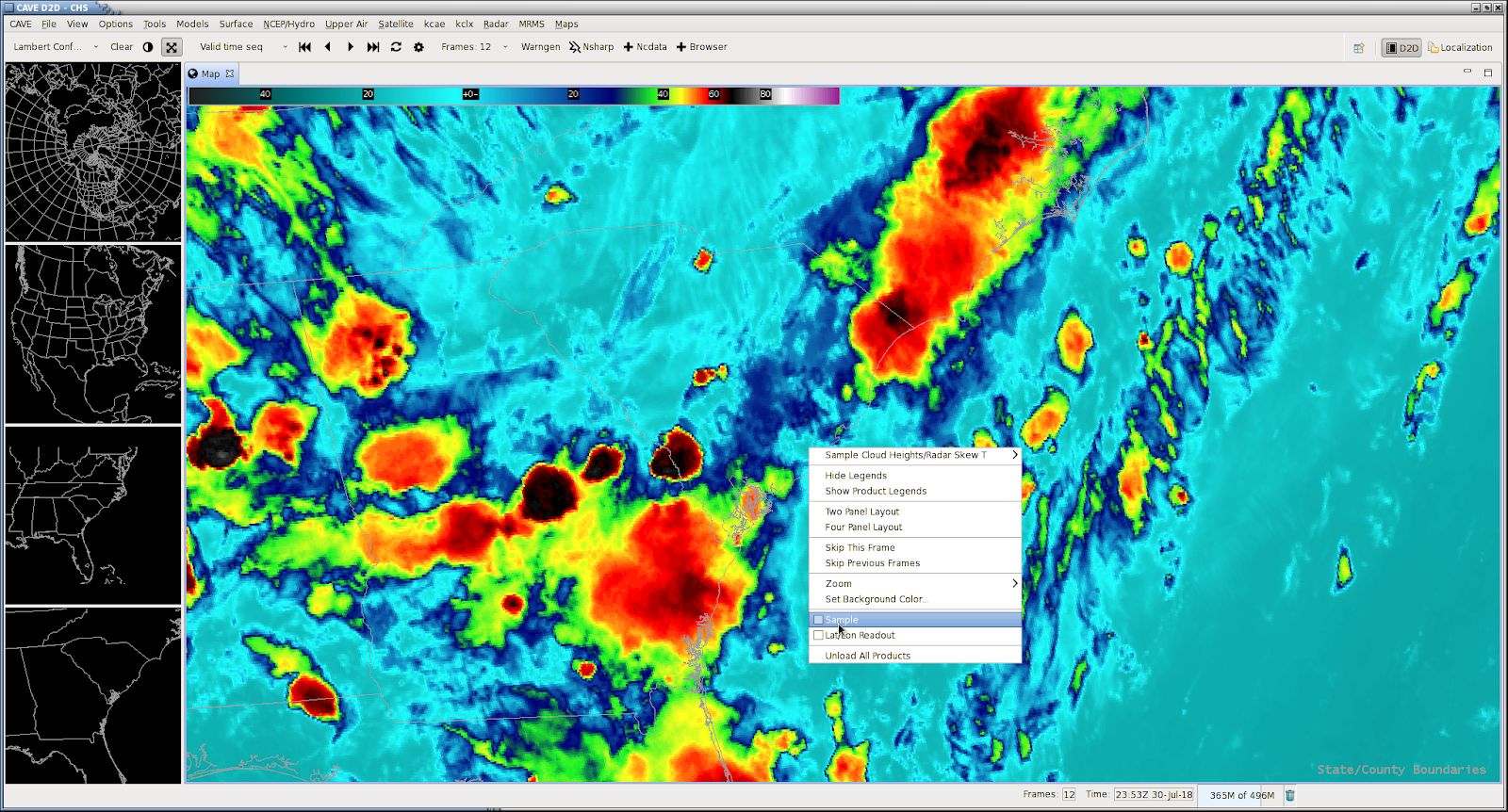This screenshot has height=812, width=1508.
Task: Open the Tools menu
Action: 155,24
